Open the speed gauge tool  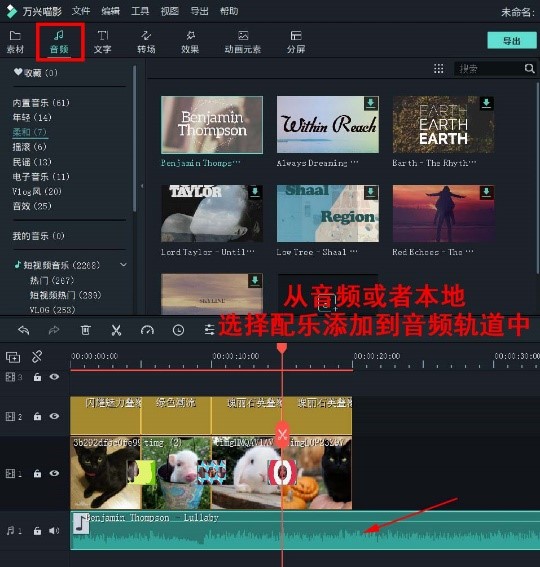coord(147,330)
